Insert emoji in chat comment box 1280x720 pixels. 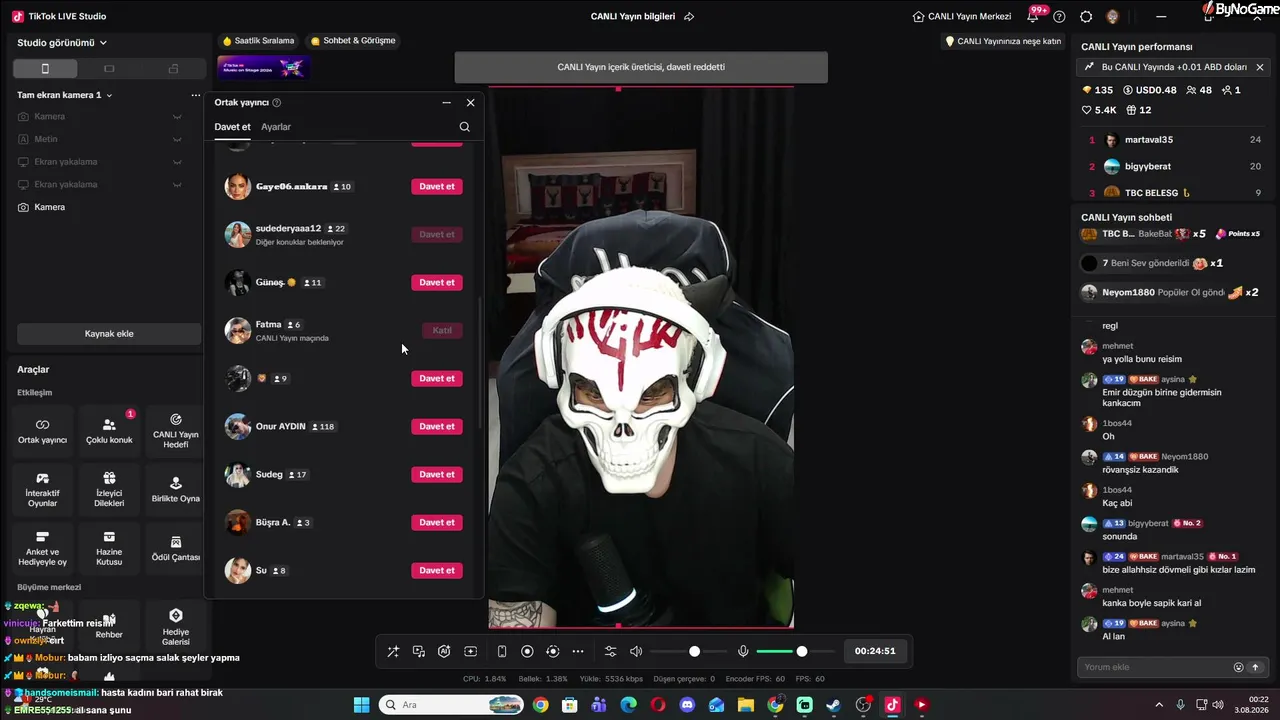tap(1239, 667)
